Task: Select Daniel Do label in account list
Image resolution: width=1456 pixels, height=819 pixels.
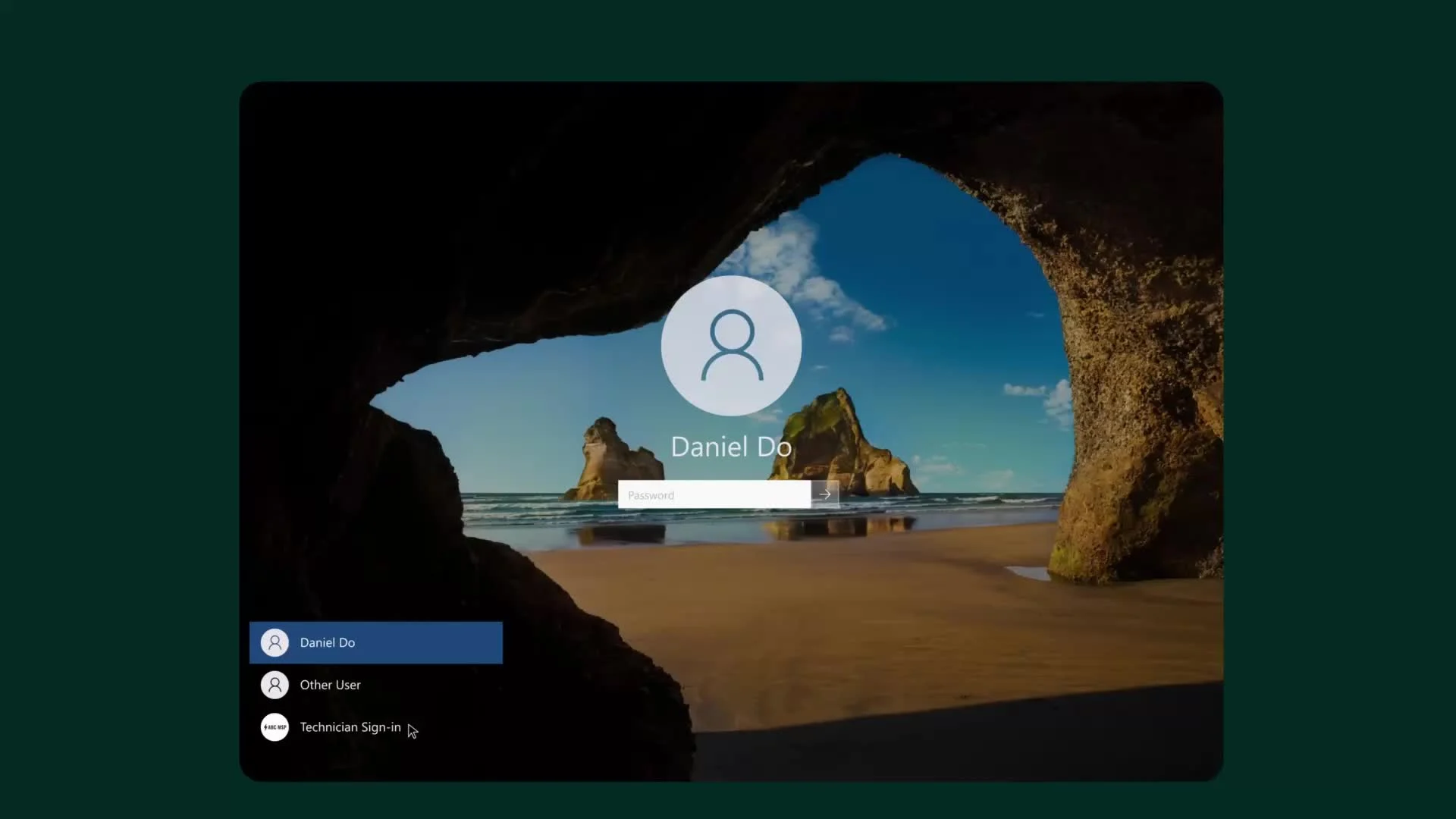Action: click(x=328, y=642)
